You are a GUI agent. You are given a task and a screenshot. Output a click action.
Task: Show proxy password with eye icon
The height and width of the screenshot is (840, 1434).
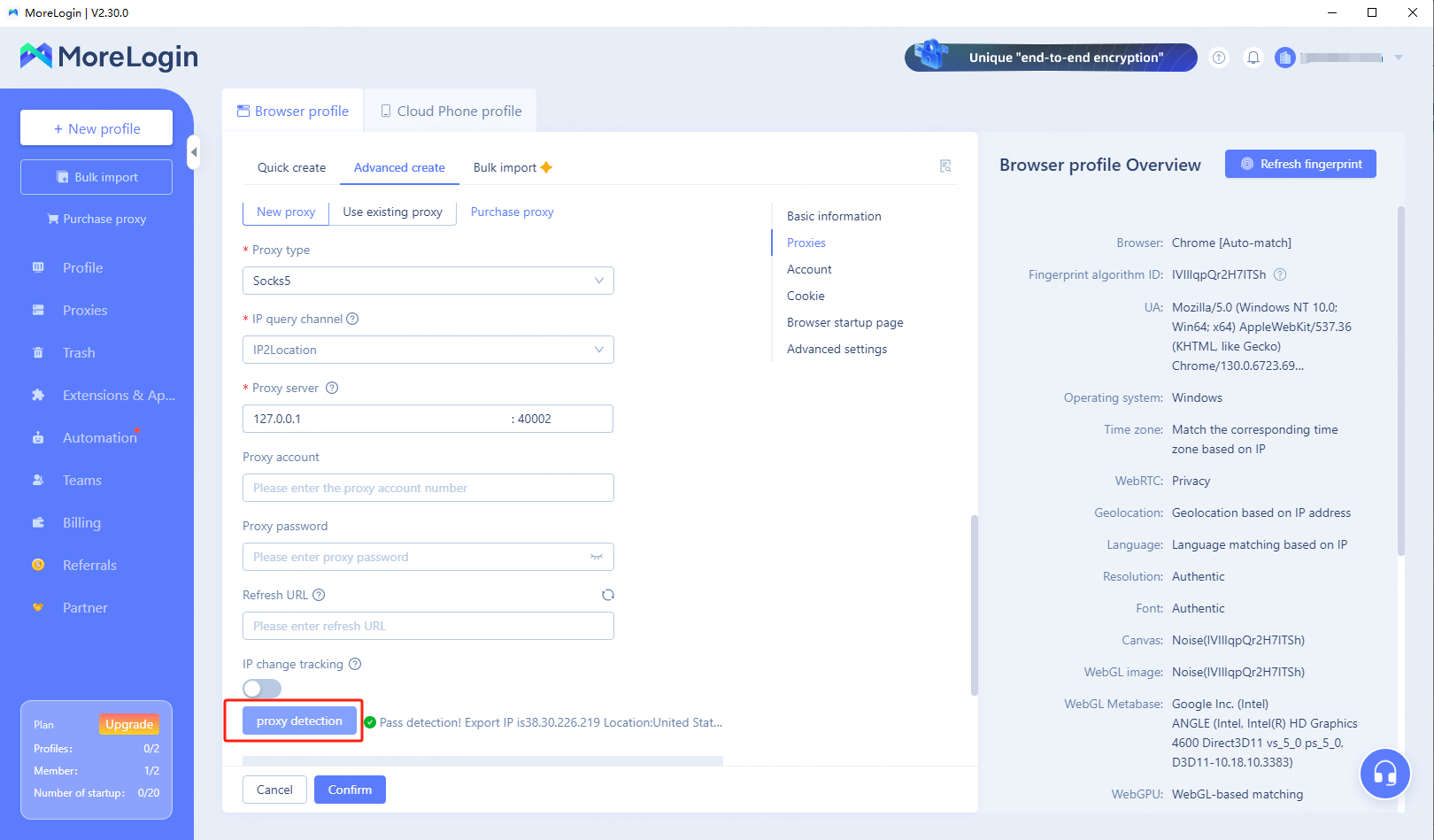(x=597, y=557)
